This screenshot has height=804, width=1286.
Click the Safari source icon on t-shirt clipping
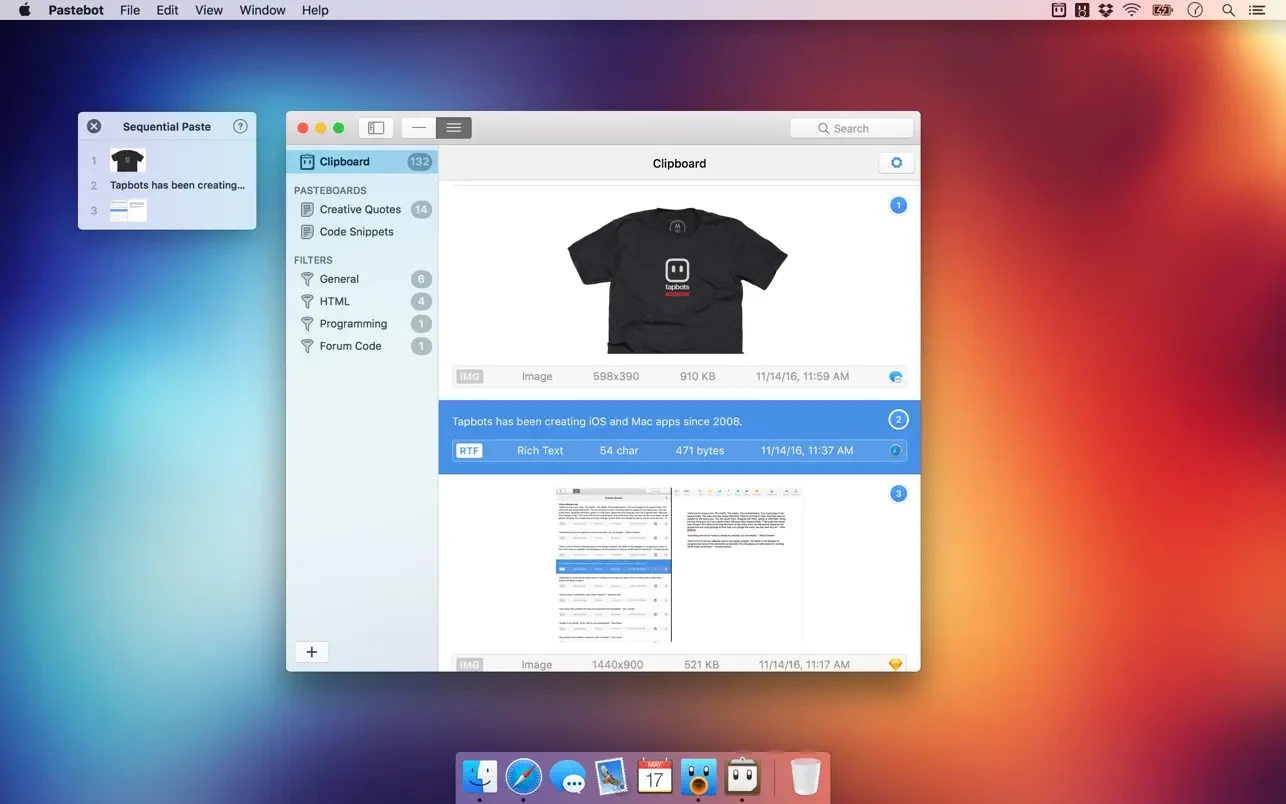pyautogui.click(x=895, y=377)
